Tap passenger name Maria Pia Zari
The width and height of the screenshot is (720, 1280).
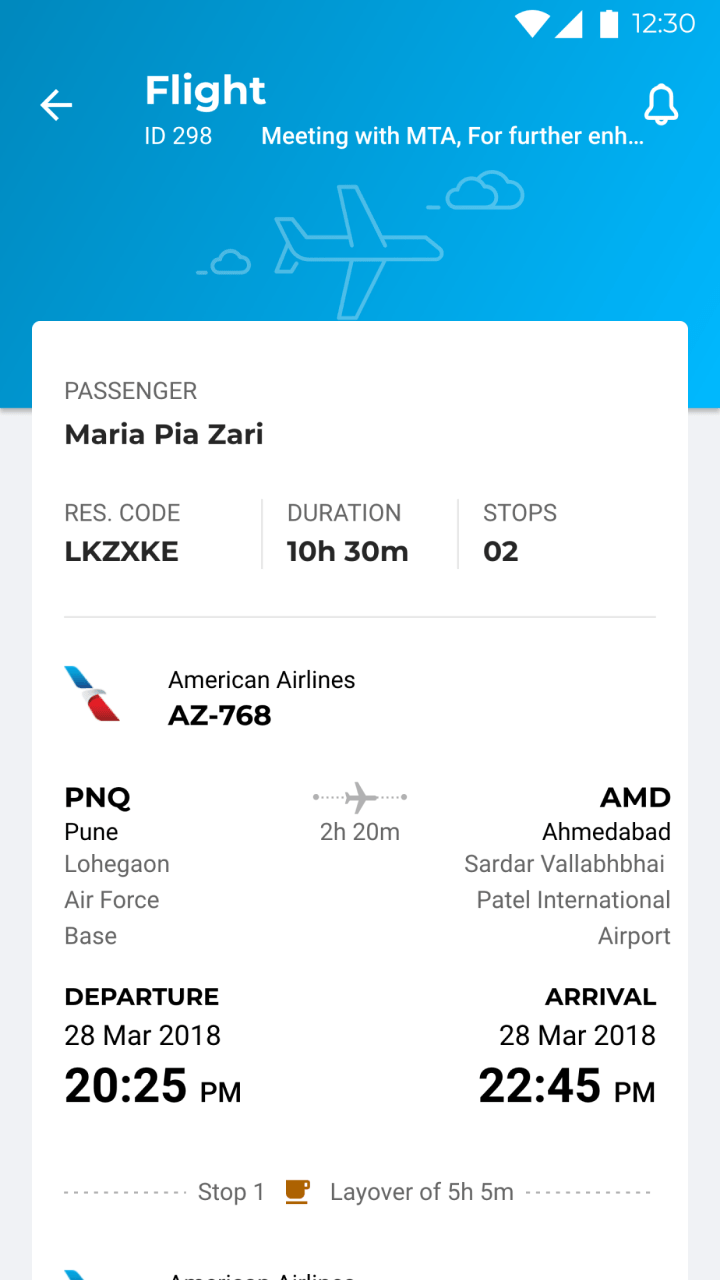click(164, 434)
